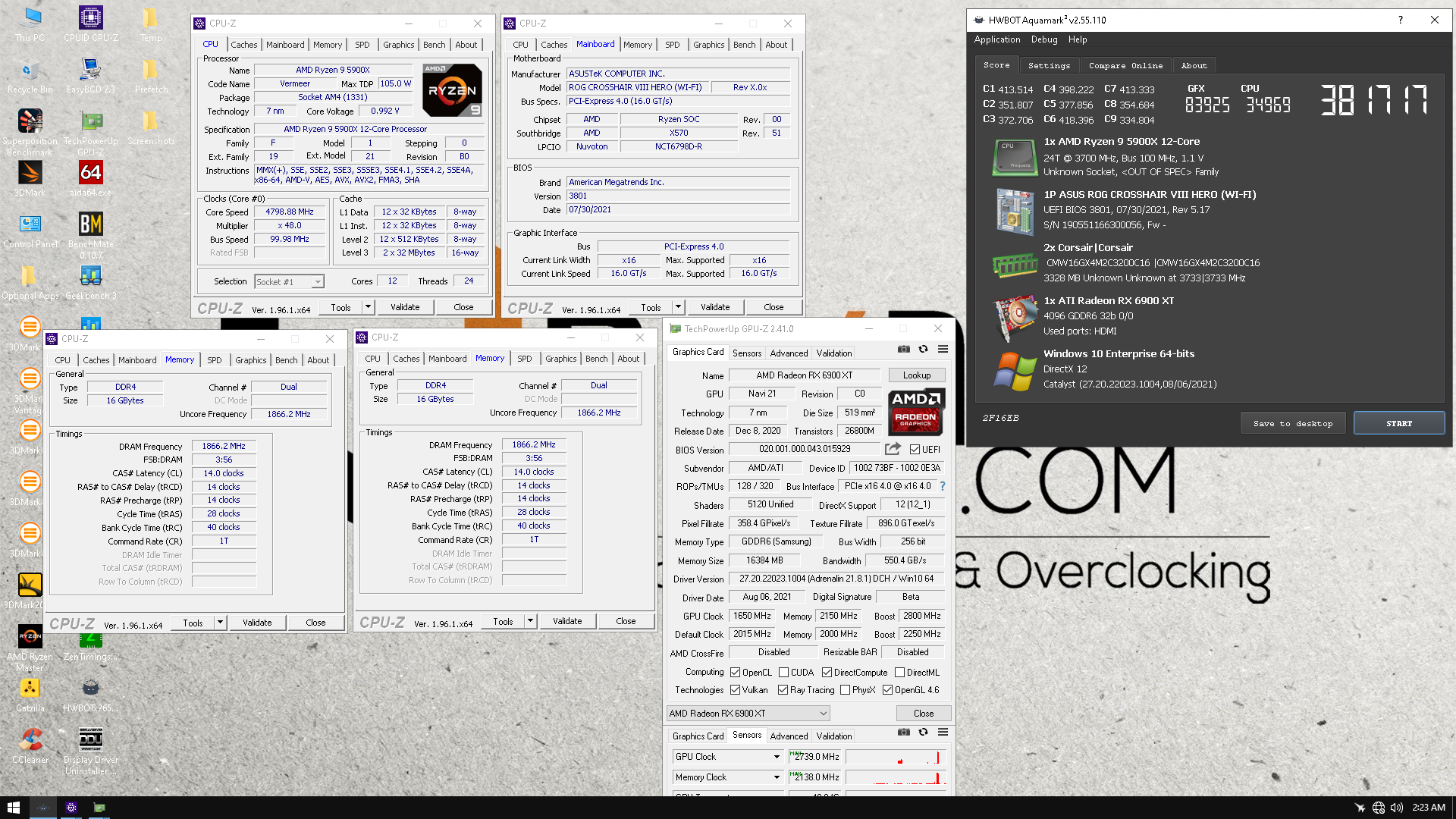Screen dimensions: 1456x819
Task: Toggle the OpenCL checkbox
Action: tap(735, 673)
